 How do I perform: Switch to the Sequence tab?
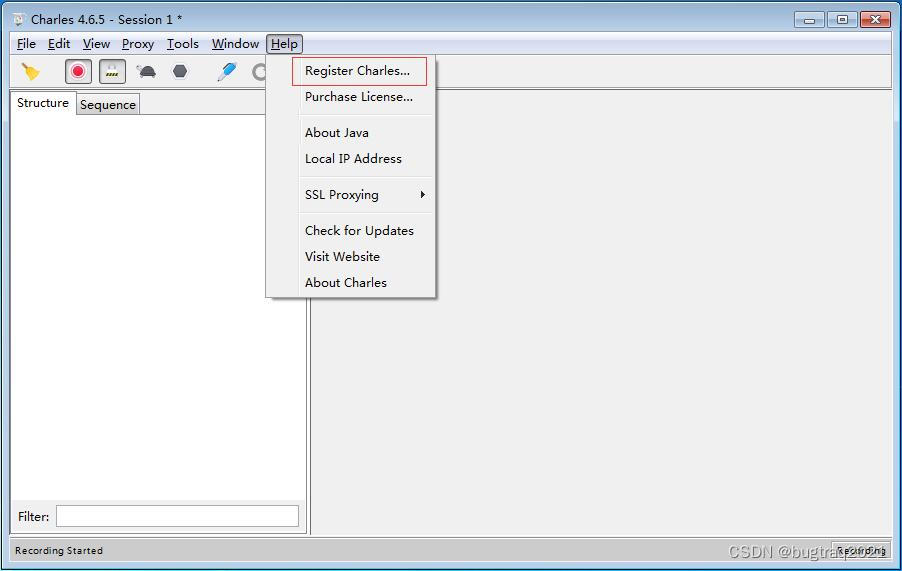tap(108, 105)
